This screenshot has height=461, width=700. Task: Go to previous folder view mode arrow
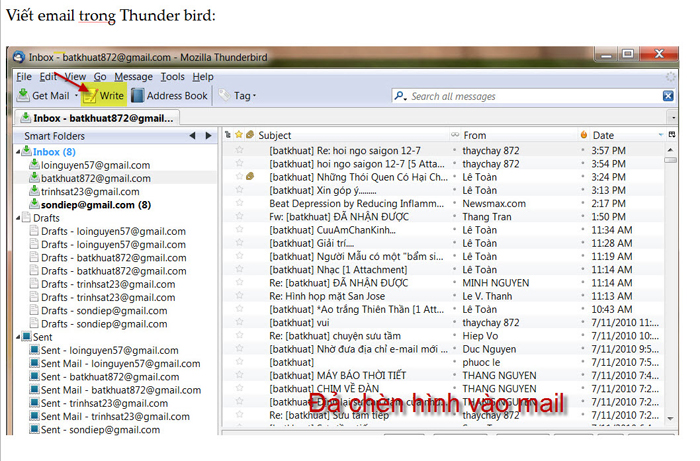192,136
